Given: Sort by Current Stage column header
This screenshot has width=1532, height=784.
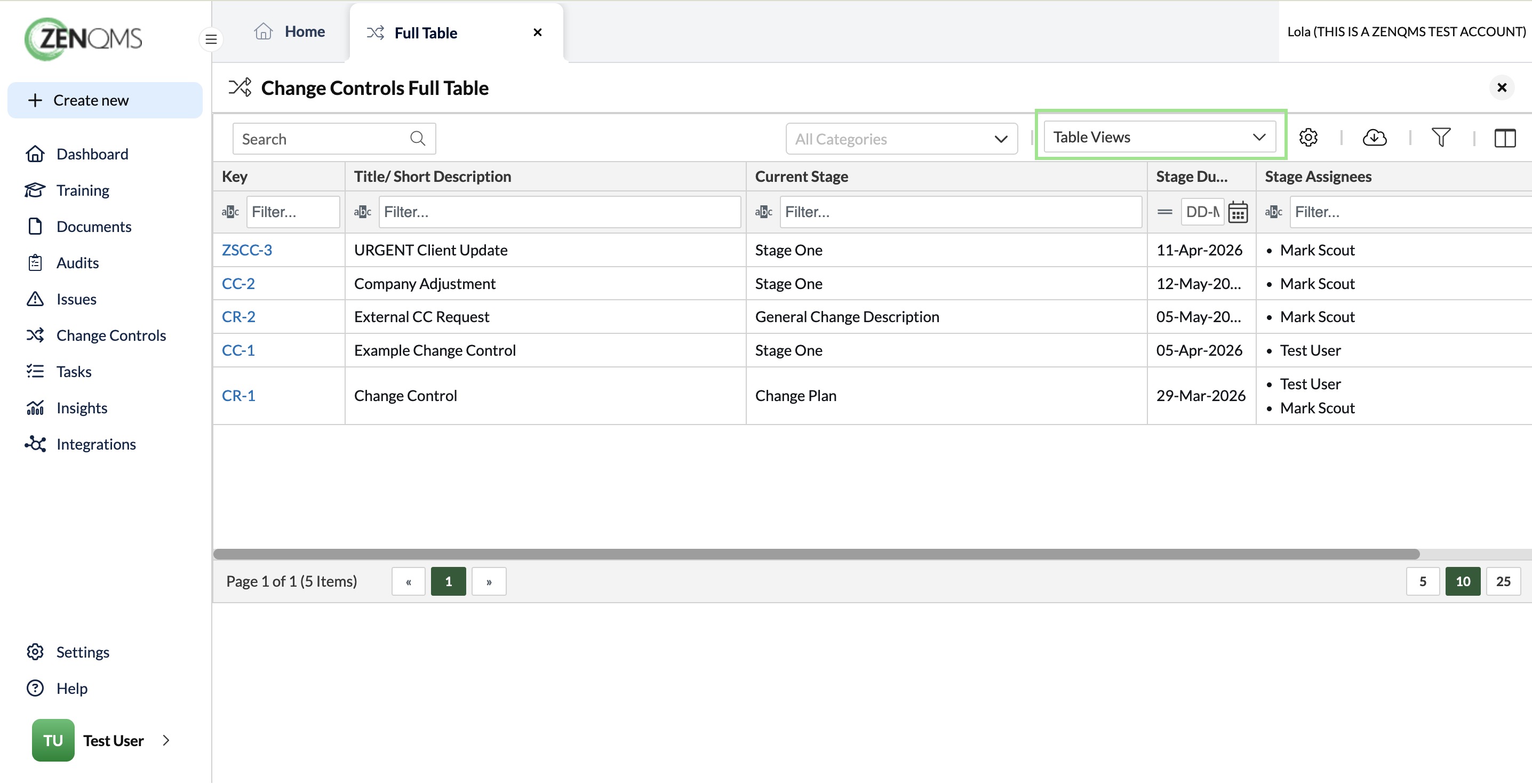Looking at the screenshot, I should click(x=946, y=177).
